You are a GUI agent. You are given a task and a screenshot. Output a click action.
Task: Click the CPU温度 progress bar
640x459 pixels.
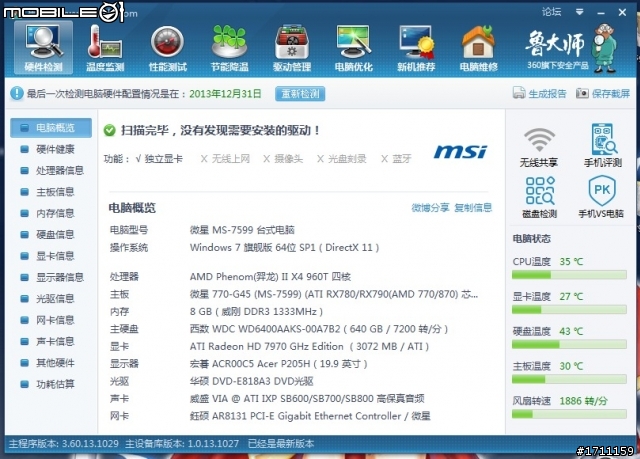point(569,275)
